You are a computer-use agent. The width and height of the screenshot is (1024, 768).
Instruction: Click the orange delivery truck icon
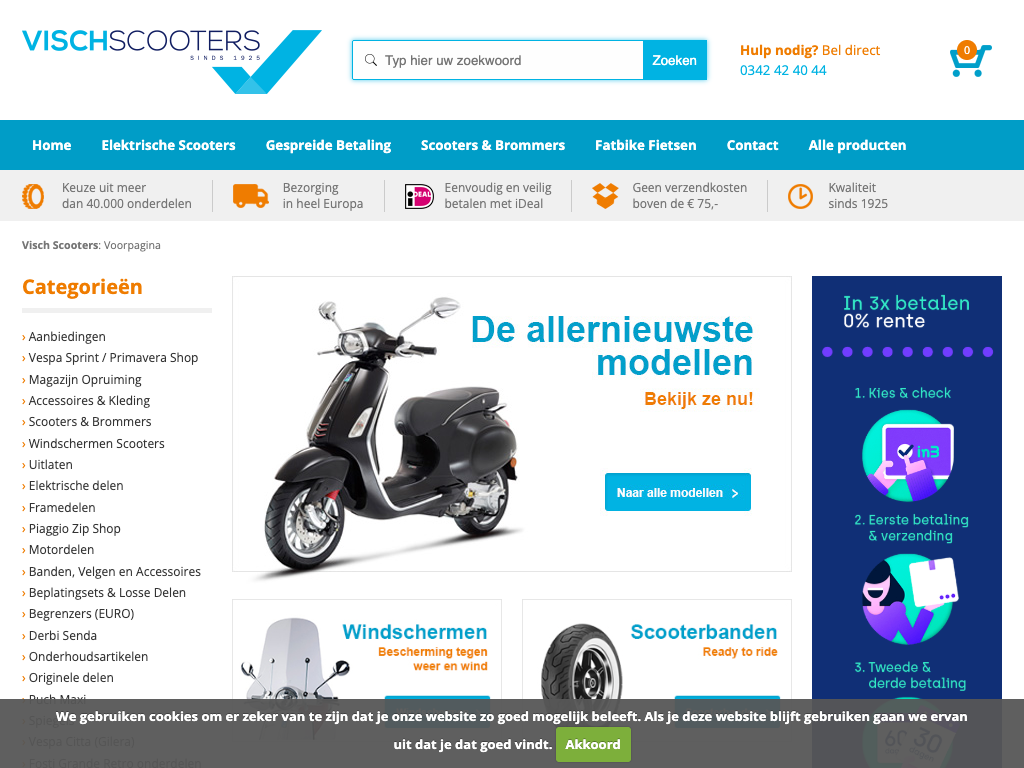(x=251, y=196)
